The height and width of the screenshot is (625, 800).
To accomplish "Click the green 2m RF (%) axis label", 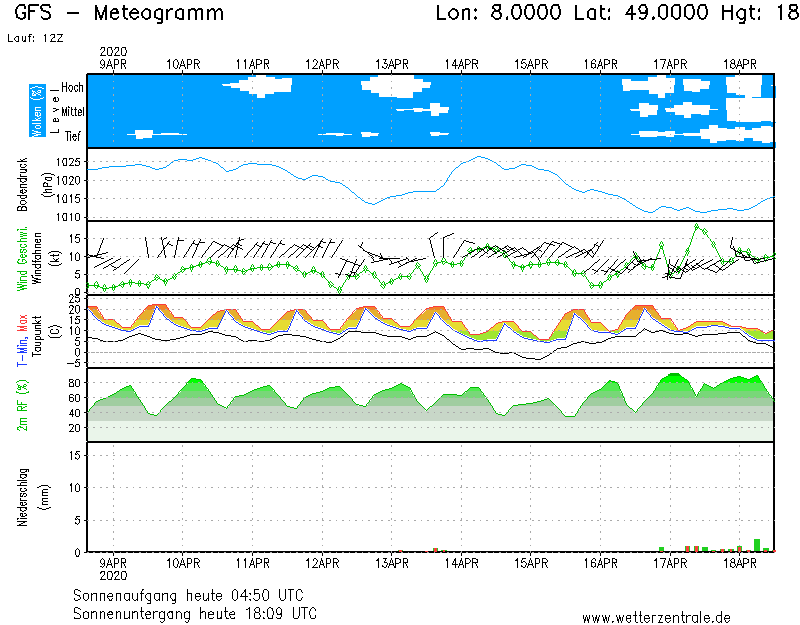I will (x=24, y=405).
